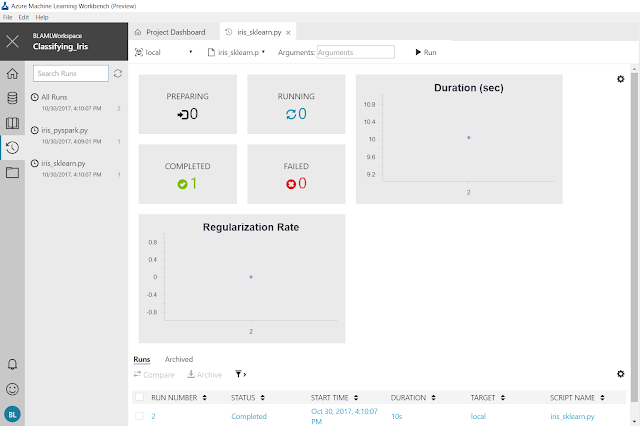640x426 pixels.
Task: Click the Compare button
Action: [x=154, y=375]
